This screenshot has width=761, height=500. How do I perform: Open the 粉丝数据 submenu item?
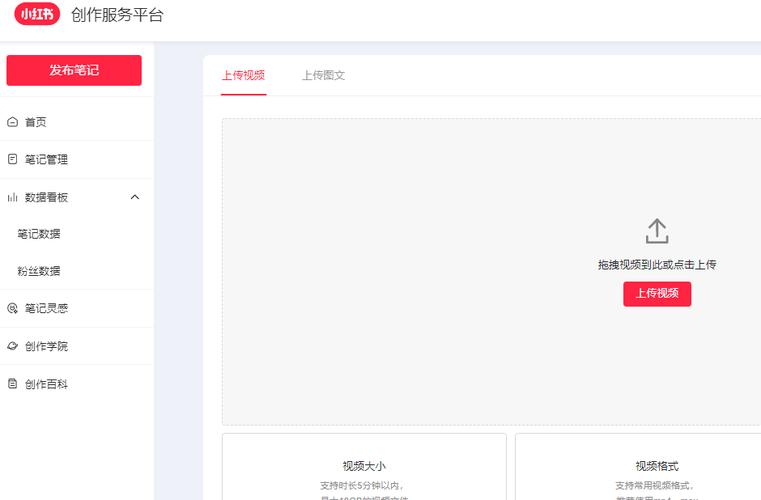click(39, 271)
